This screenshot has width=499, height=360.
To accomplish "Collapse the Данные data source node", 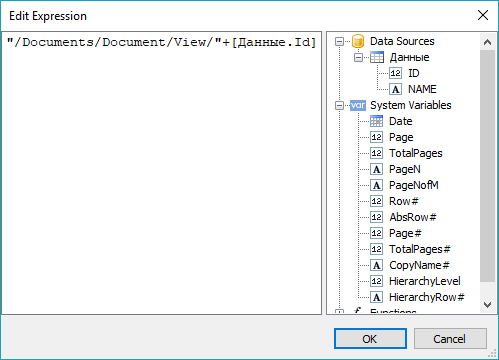I will coord(358,58).
